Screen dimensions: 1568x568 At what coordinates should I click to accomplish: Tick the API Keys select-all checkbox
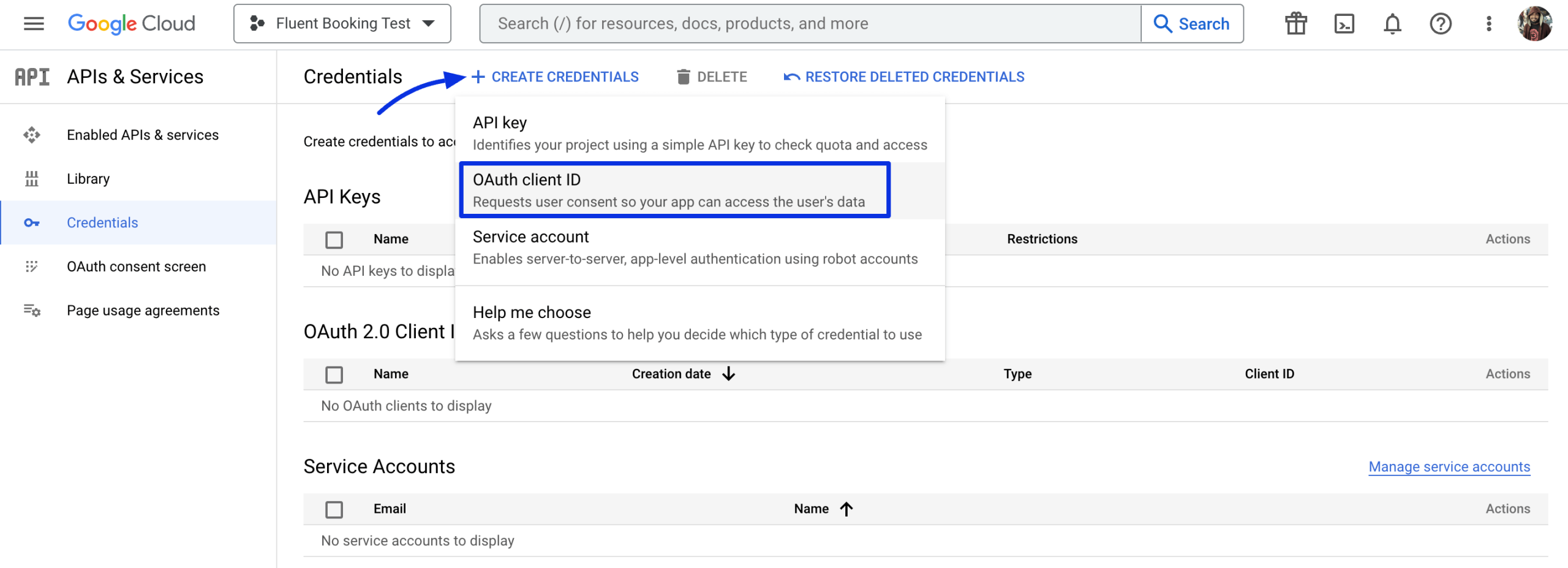(334, 240)
